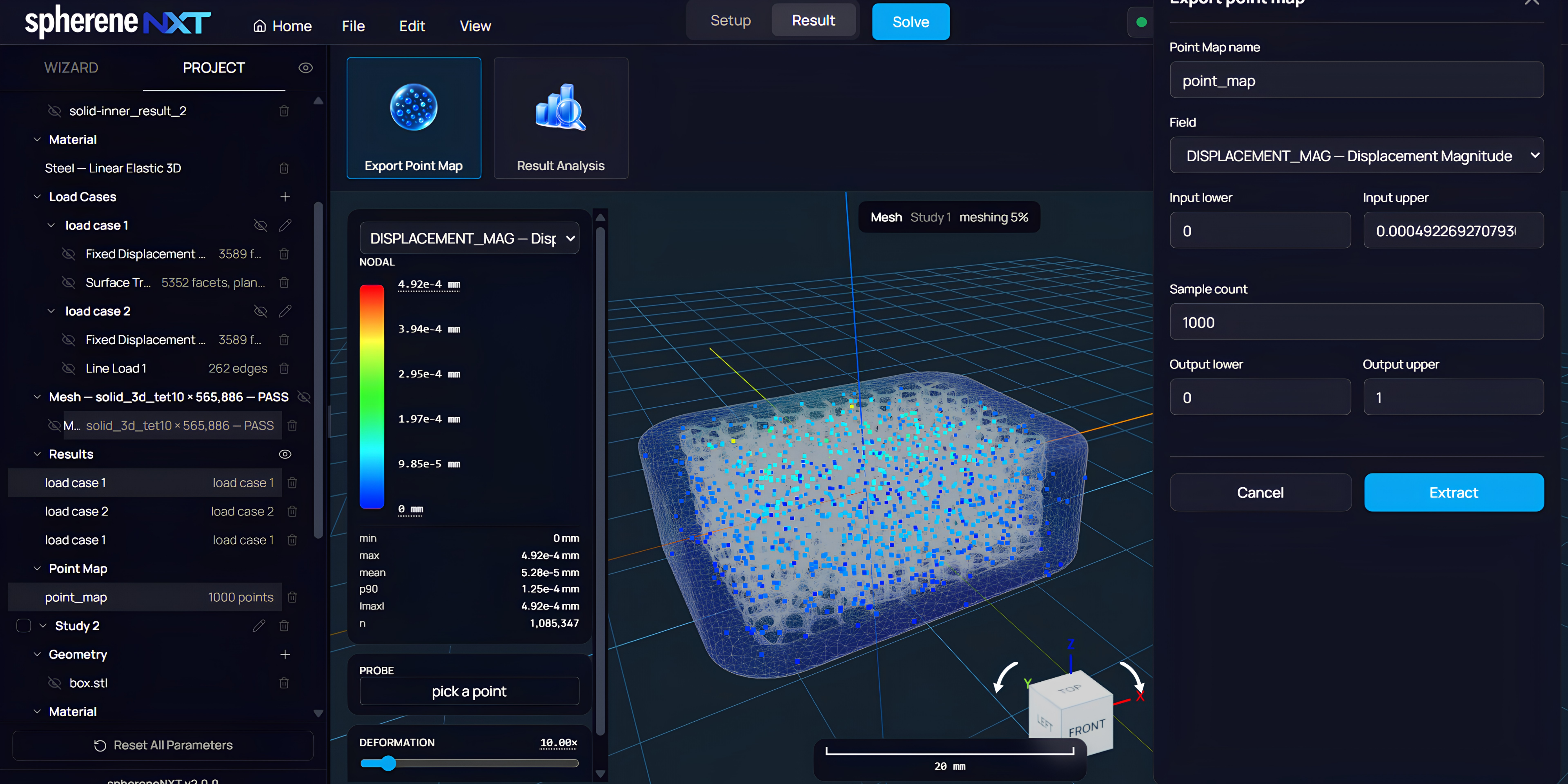Collapse the Load Cases section
The width and height of the screenshot is (1568, 784).
[37, 197]
